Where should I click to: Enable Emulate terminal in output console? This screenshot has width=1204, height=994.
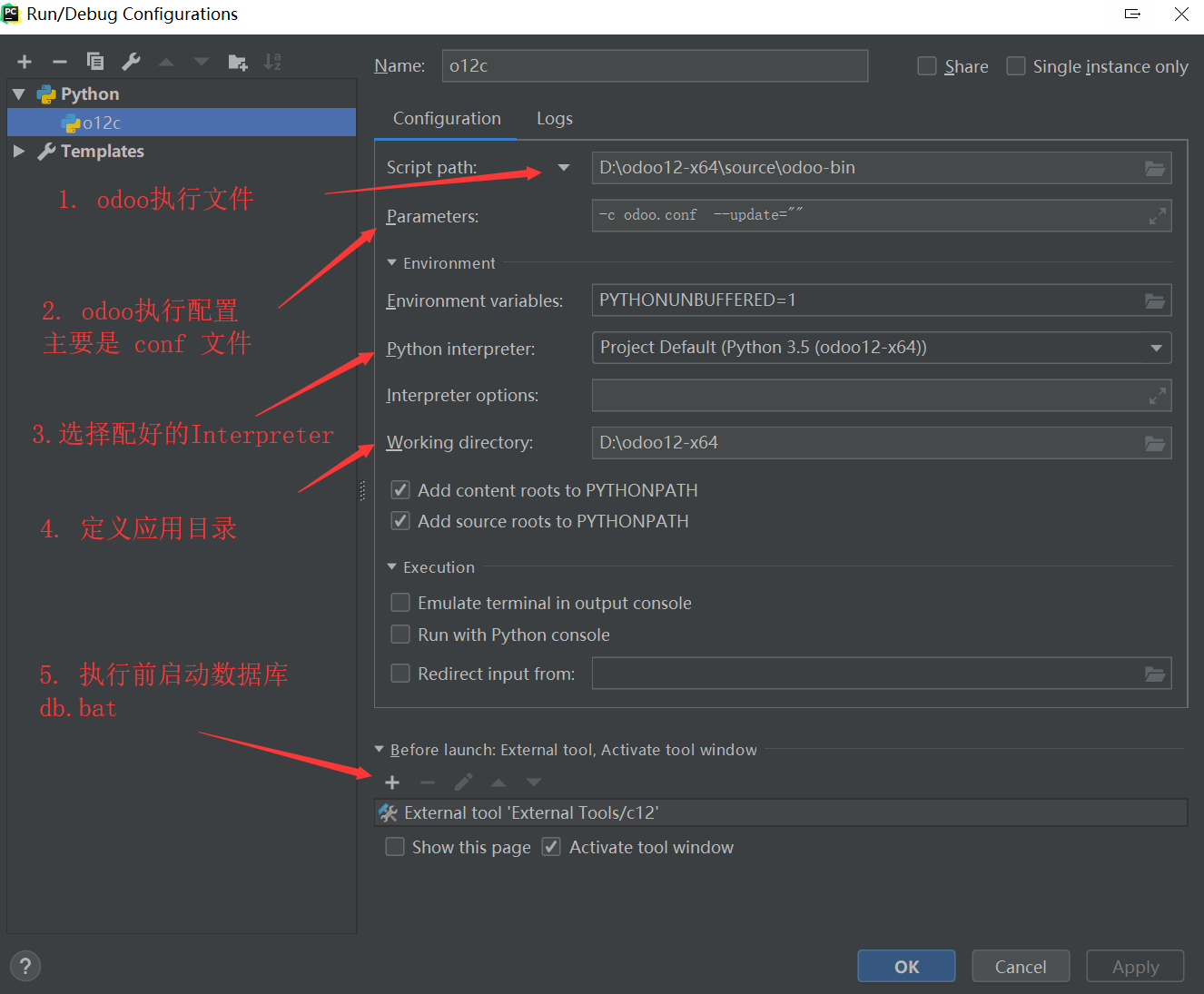pos(400,603)
